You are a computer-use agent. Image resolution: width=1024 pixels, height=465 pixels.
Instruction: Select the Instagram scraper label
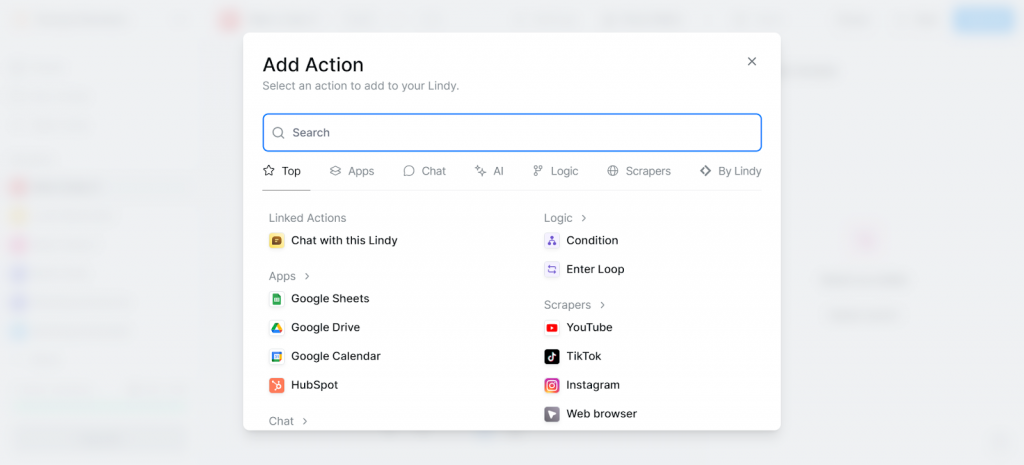click(593, 385)
